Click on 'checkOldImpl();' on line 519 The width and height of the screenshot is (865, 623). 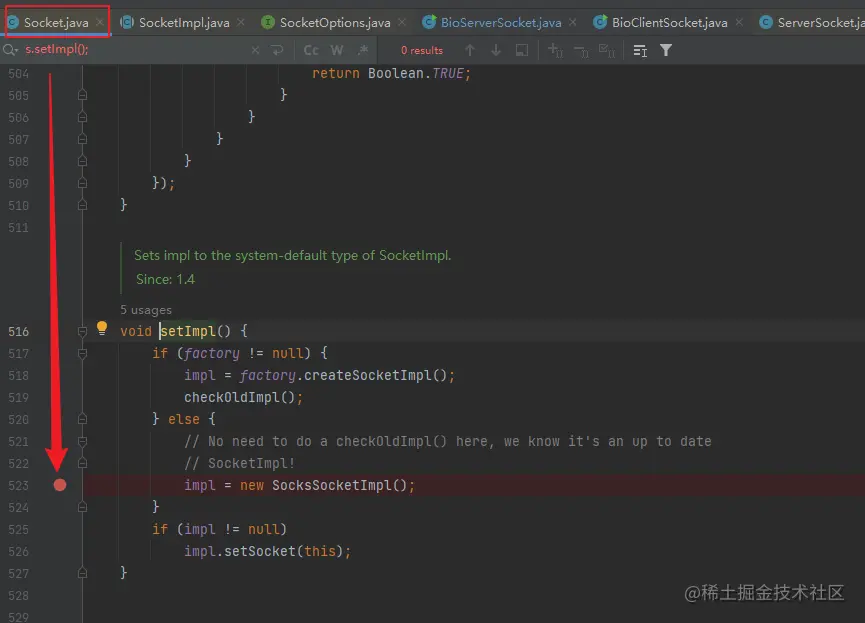[243, 397]
